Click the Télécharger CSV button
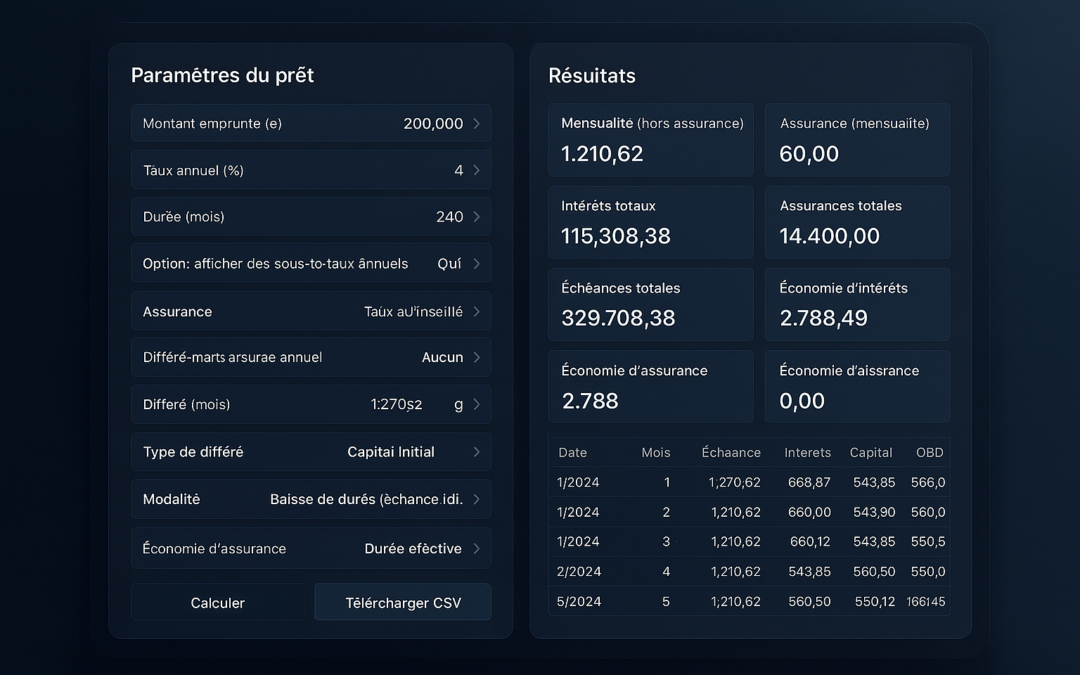Viewport: 1080px width, 675px height. coord(402,602)
